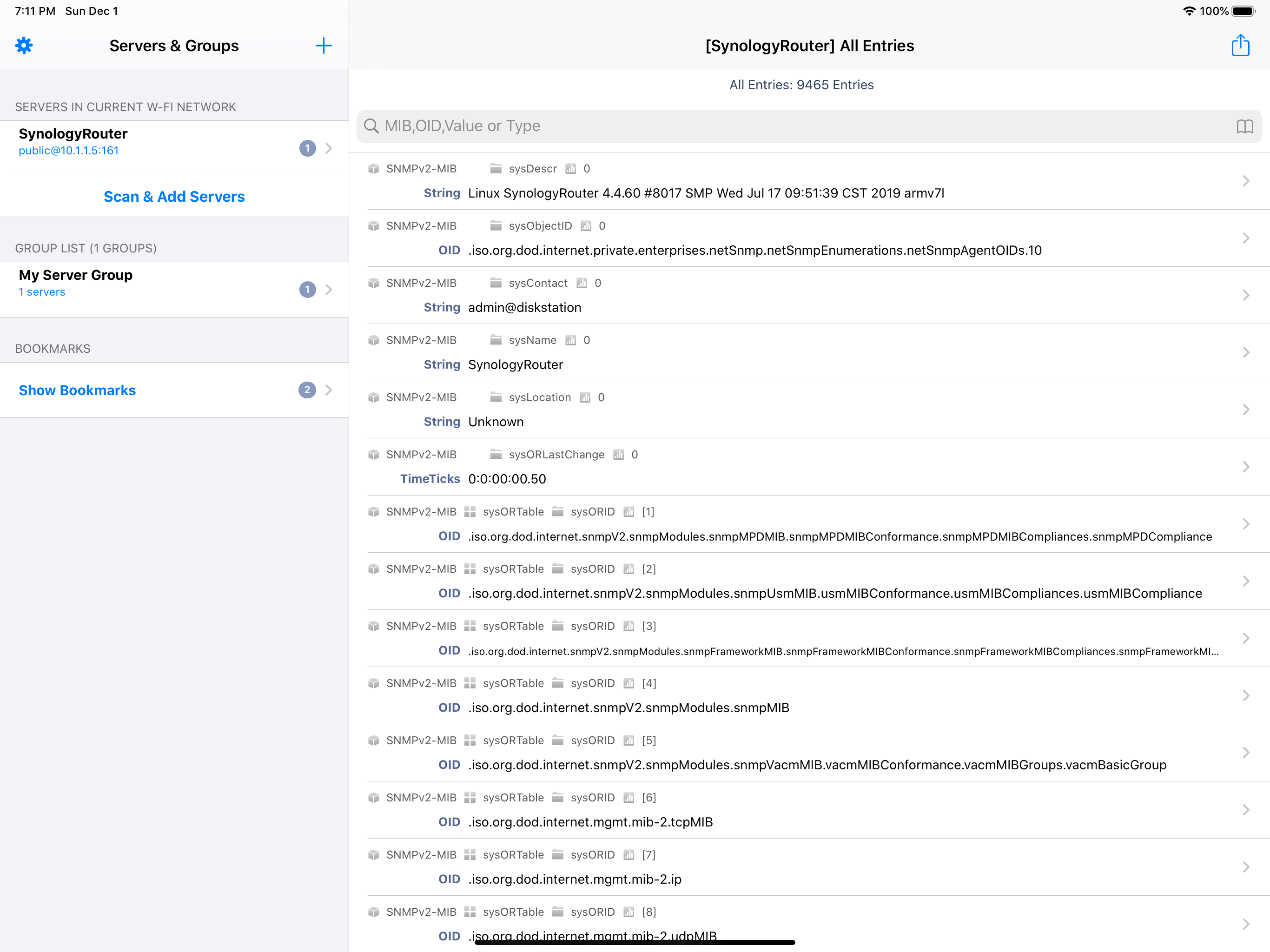
Task: Tap the share icon in All Entries header
Action: click(x=1240, y=45)
